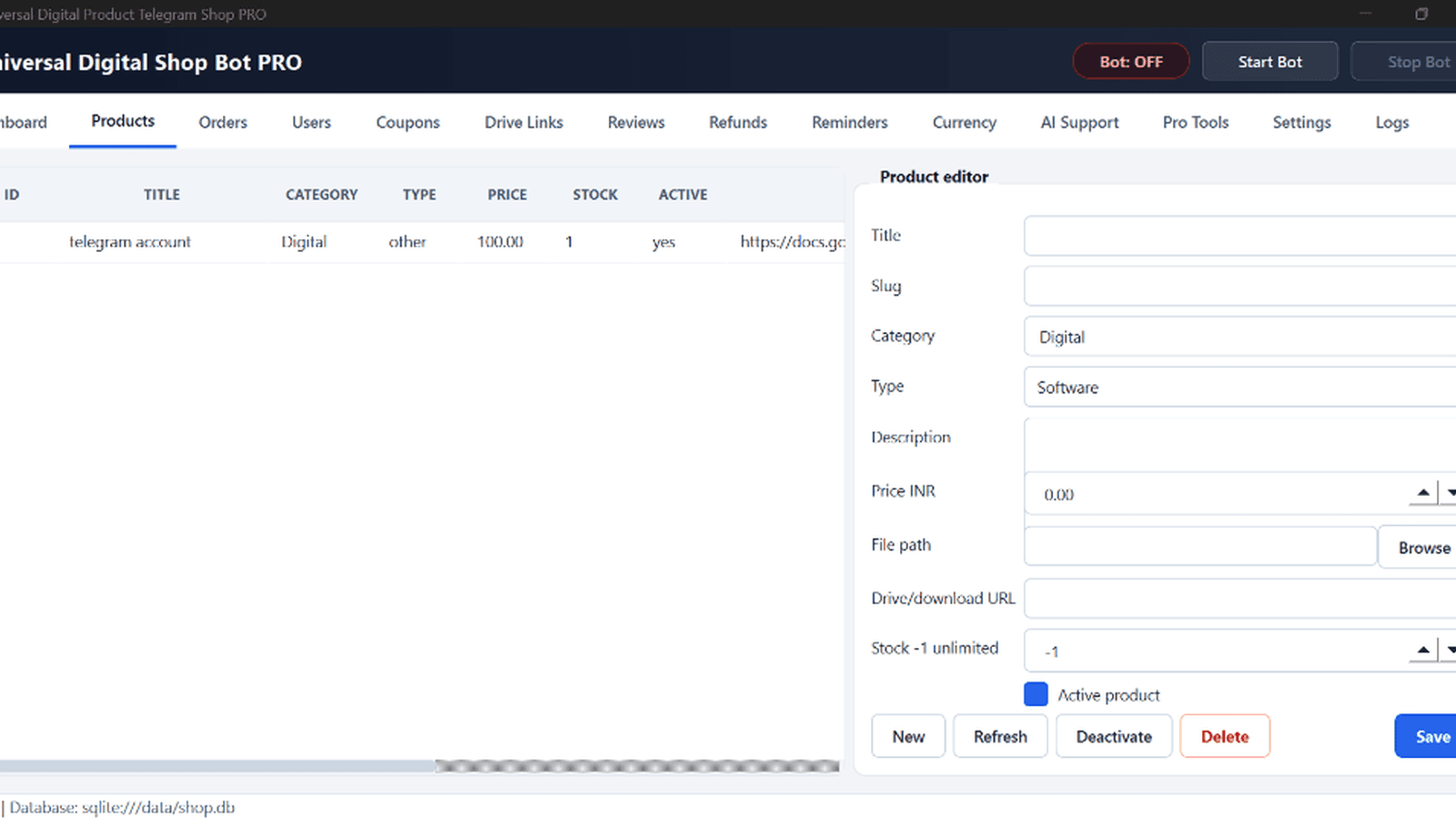The width and height of the screenshot is (1456, 819).
Task: Go to the Settings tab
Action: 1301,122
